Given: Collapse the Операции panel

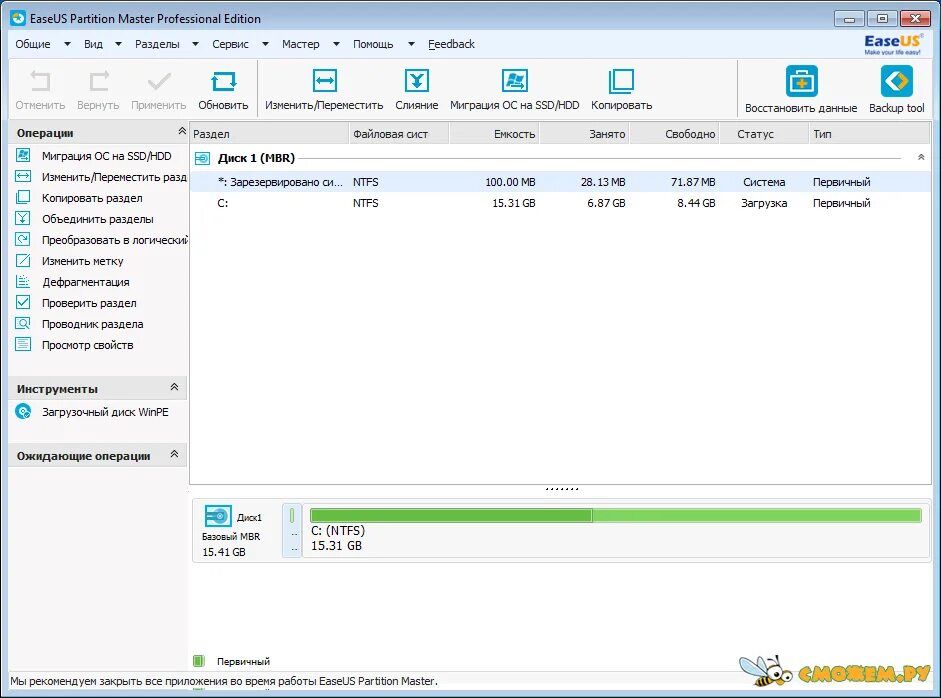Looking at the screenshot, I should click(181, 131).
